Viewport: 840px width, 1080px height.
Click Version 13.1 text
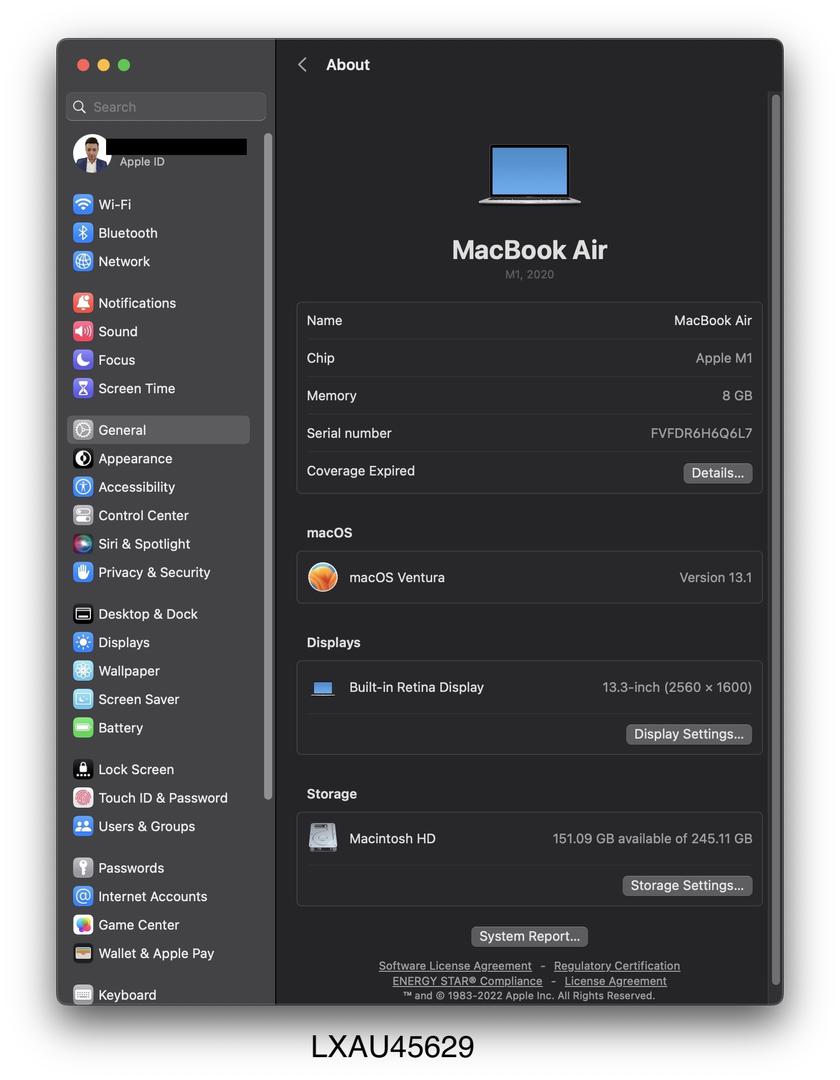[715, 578]
